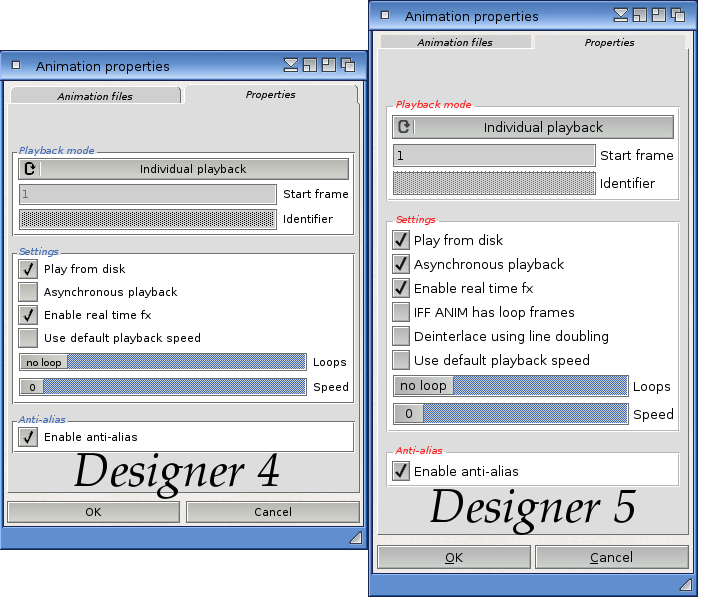
Task: Click the cycle icon in Designer 4 playback mode
Action: point(30,169)
